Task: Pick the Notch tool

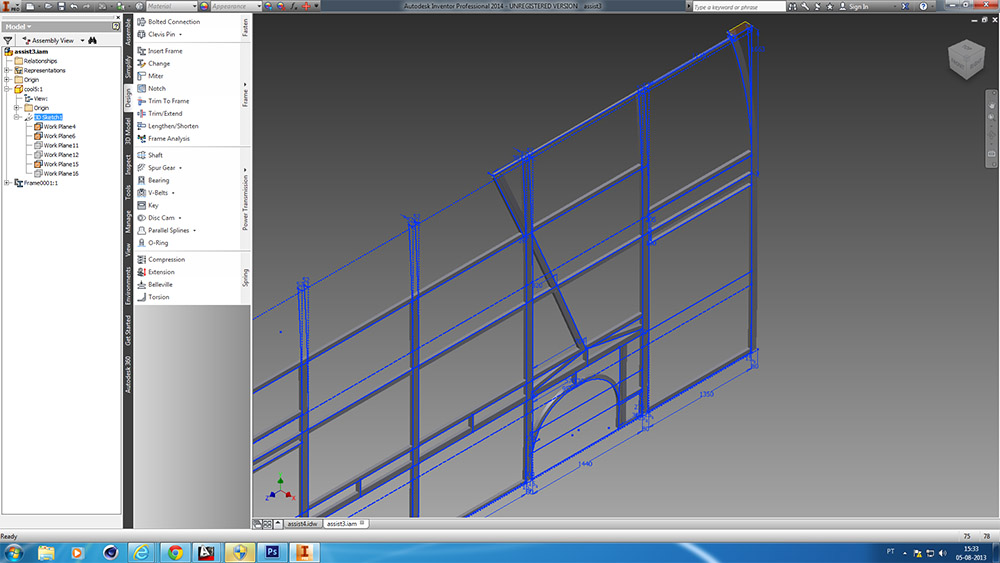Action: click(151, 89)
